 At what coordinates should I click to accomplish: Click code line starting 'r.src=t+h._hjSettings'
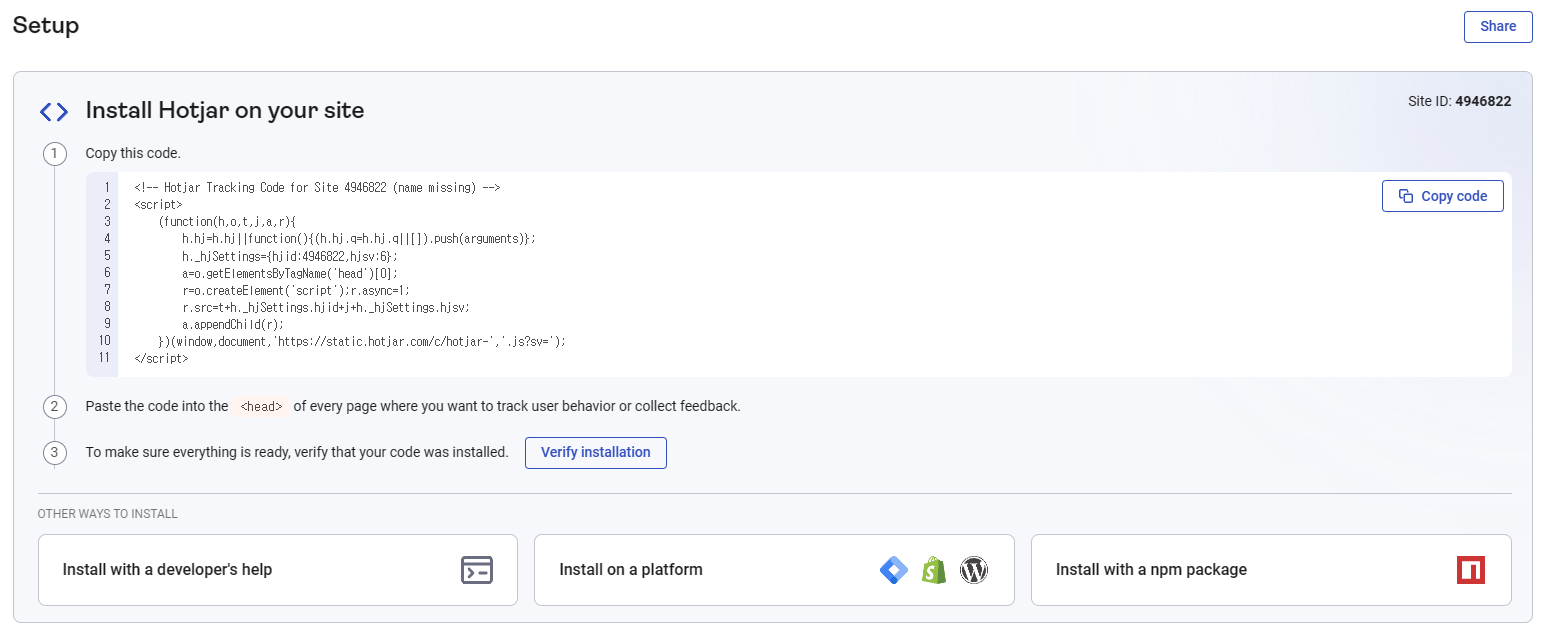[x=326, y=306]
